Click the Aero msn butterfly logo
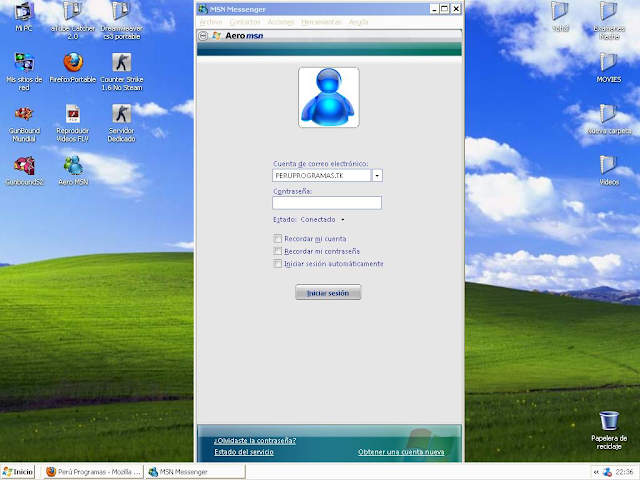640x480 pixels. click(x=216, y=36)
